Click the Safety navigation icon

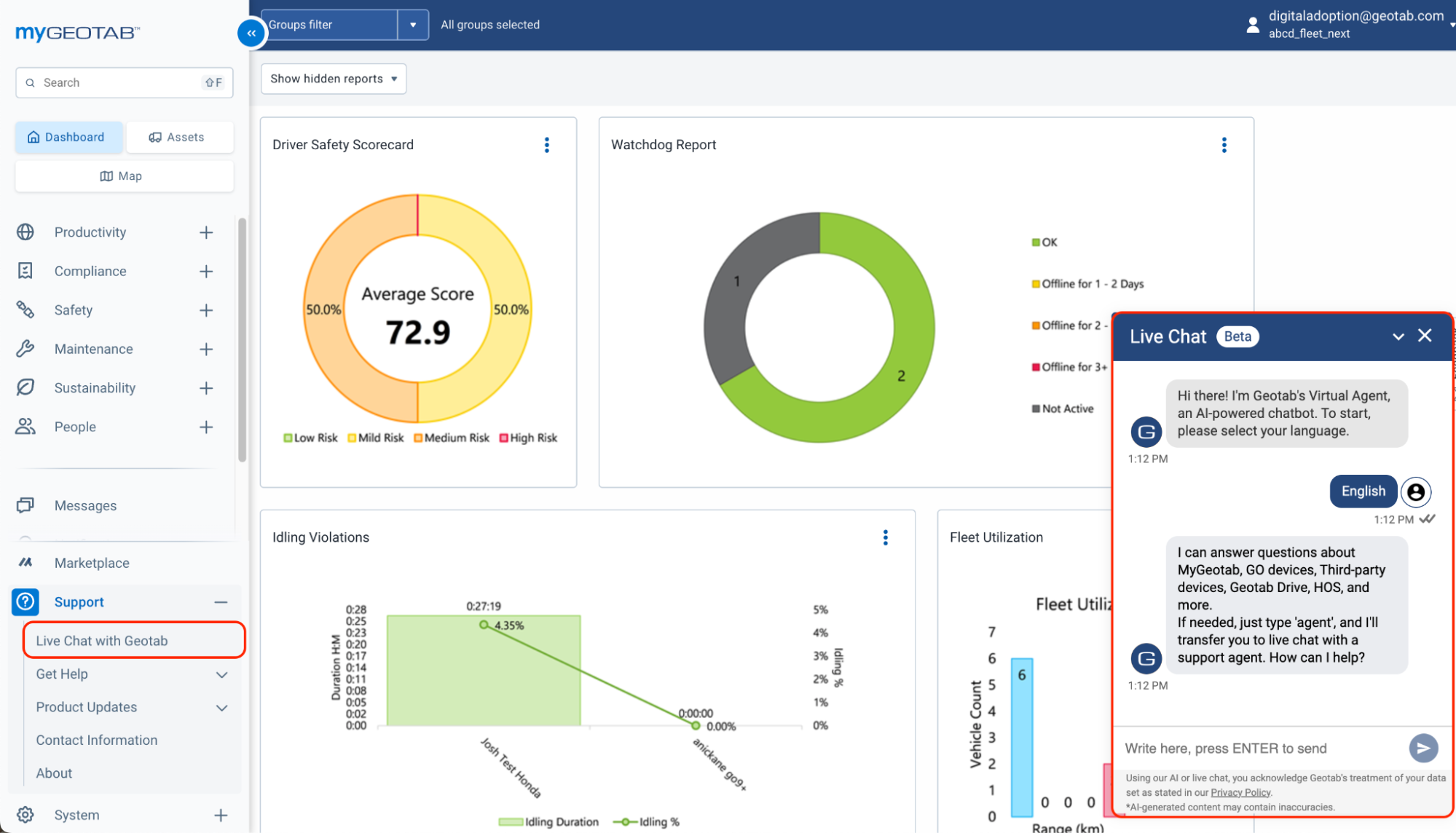(26, 310)
